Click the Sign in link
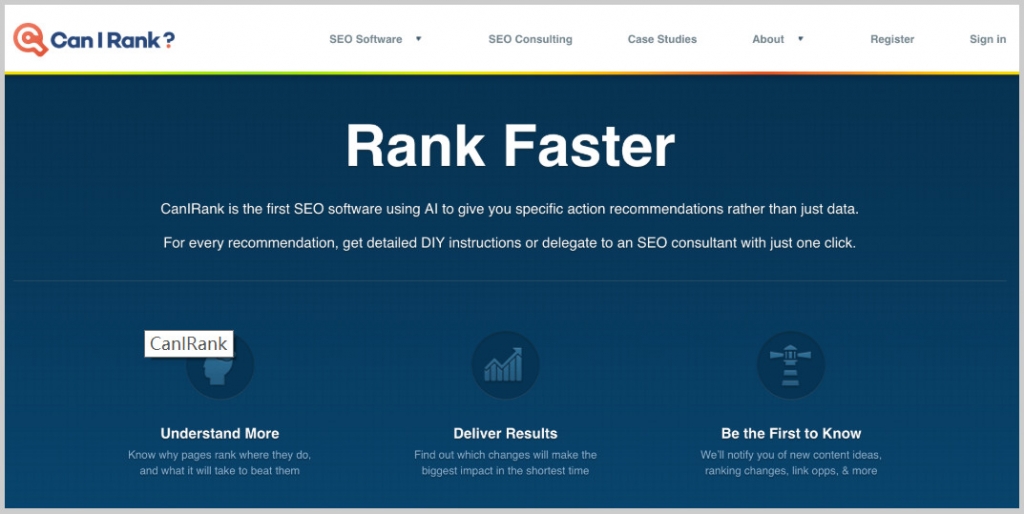The width and height of the screenshot is (1024, 514). point(987,39)
